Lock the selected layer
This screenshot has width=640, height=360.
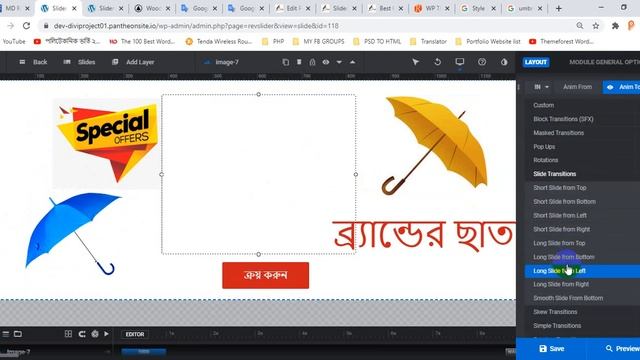[312, 62]
